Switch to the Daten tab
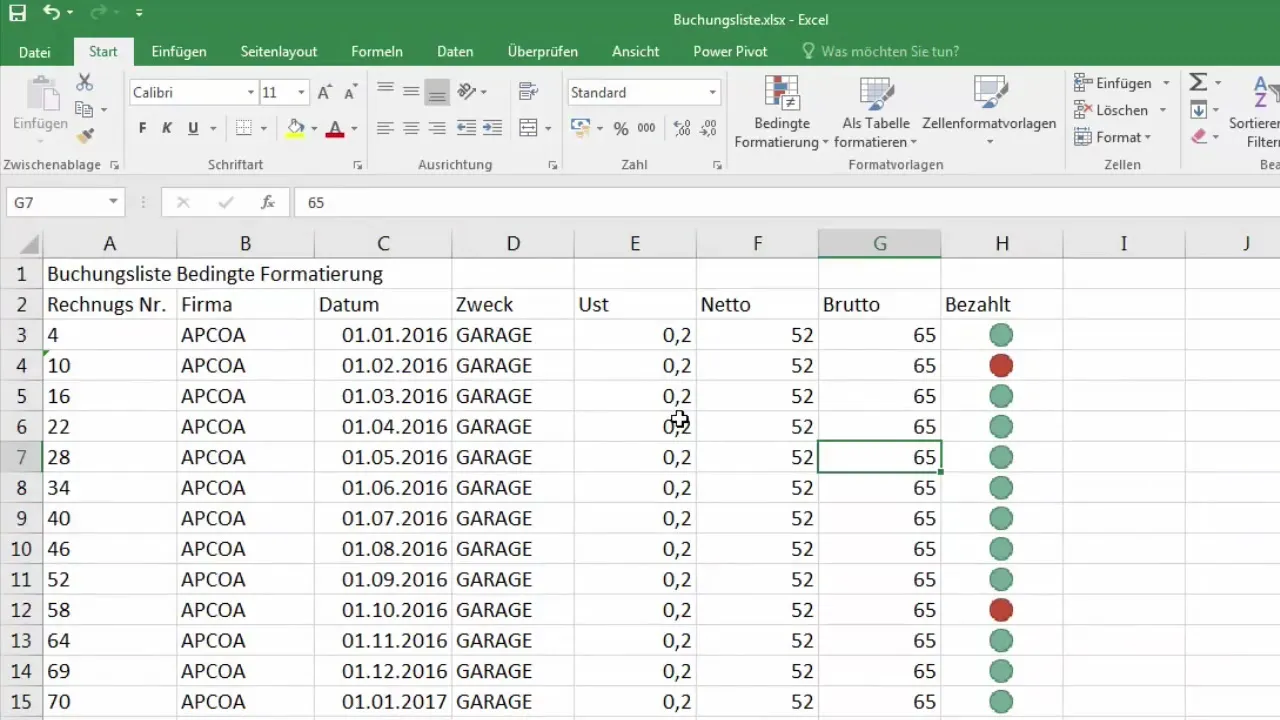The width and height of the screenshot is (1280, 720). (x=455, y=52)
